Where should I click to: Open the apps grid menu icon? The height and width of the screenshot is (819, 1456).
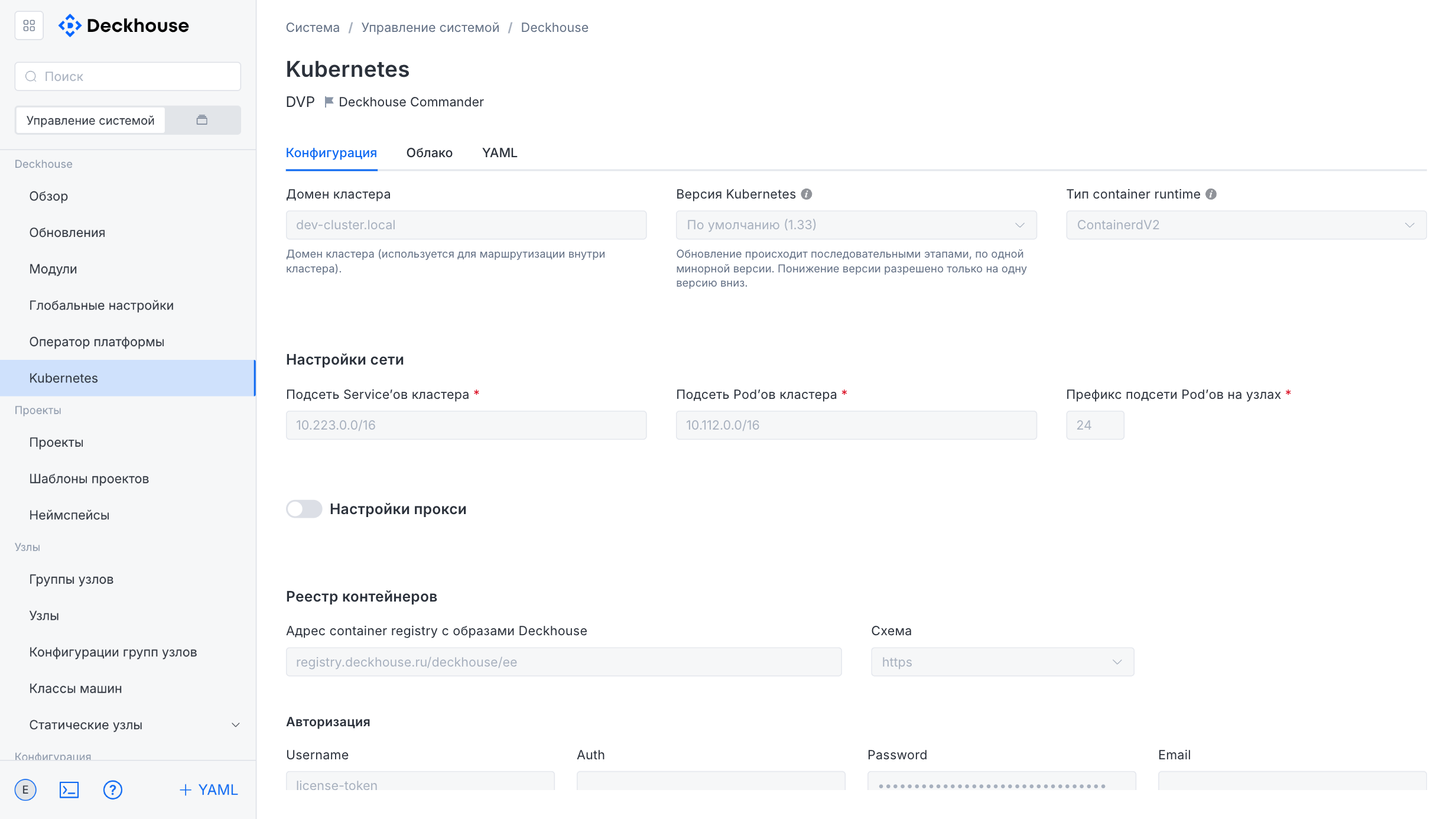pos(29,25)
